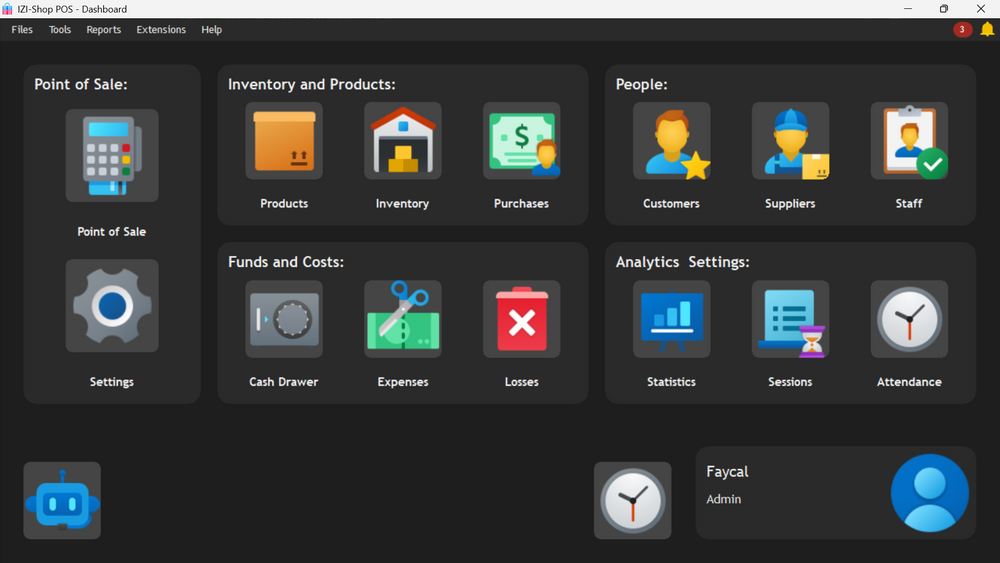Open the Statistics chart icon
Screen dimensions: 1000x563
coord(672,319)
